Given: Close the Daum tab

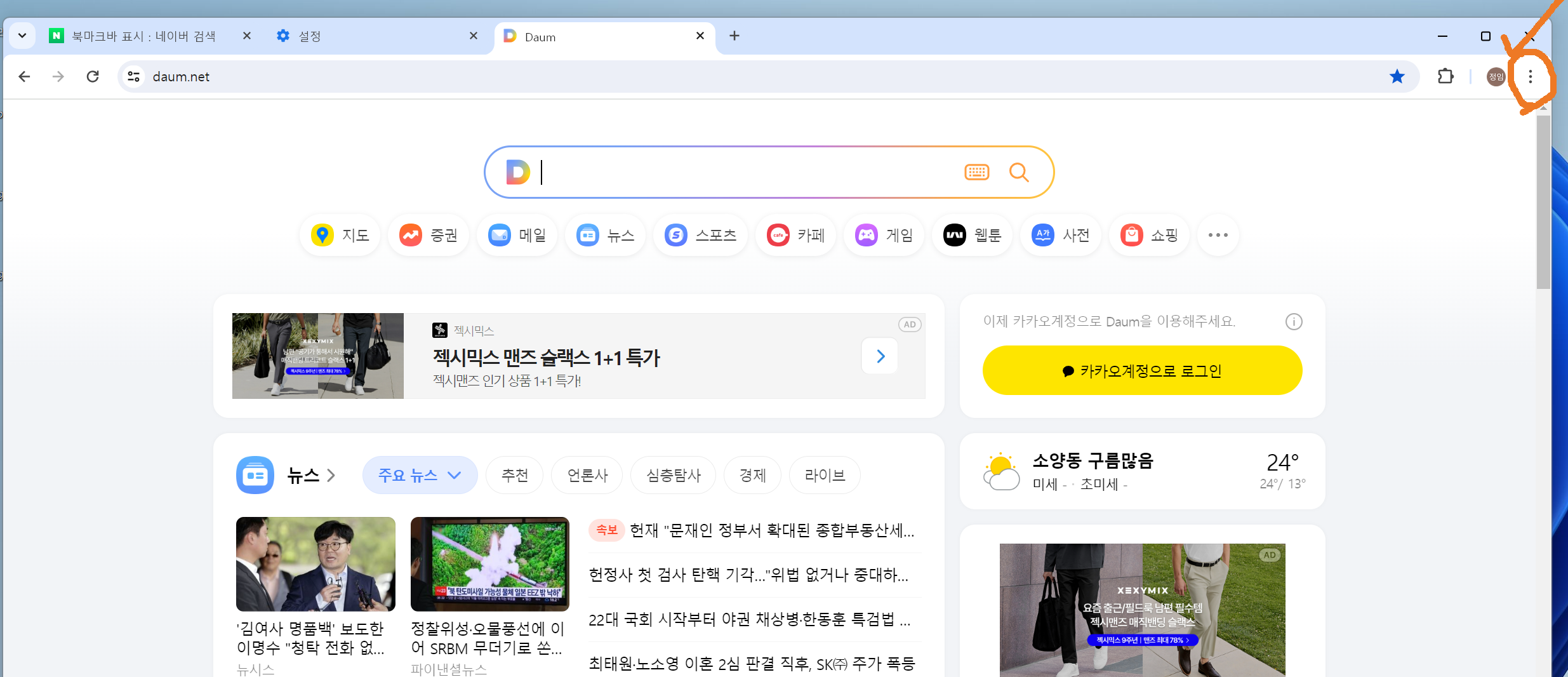Looking at the screenshot, I should pyautogui.click(x=700, y=36).
